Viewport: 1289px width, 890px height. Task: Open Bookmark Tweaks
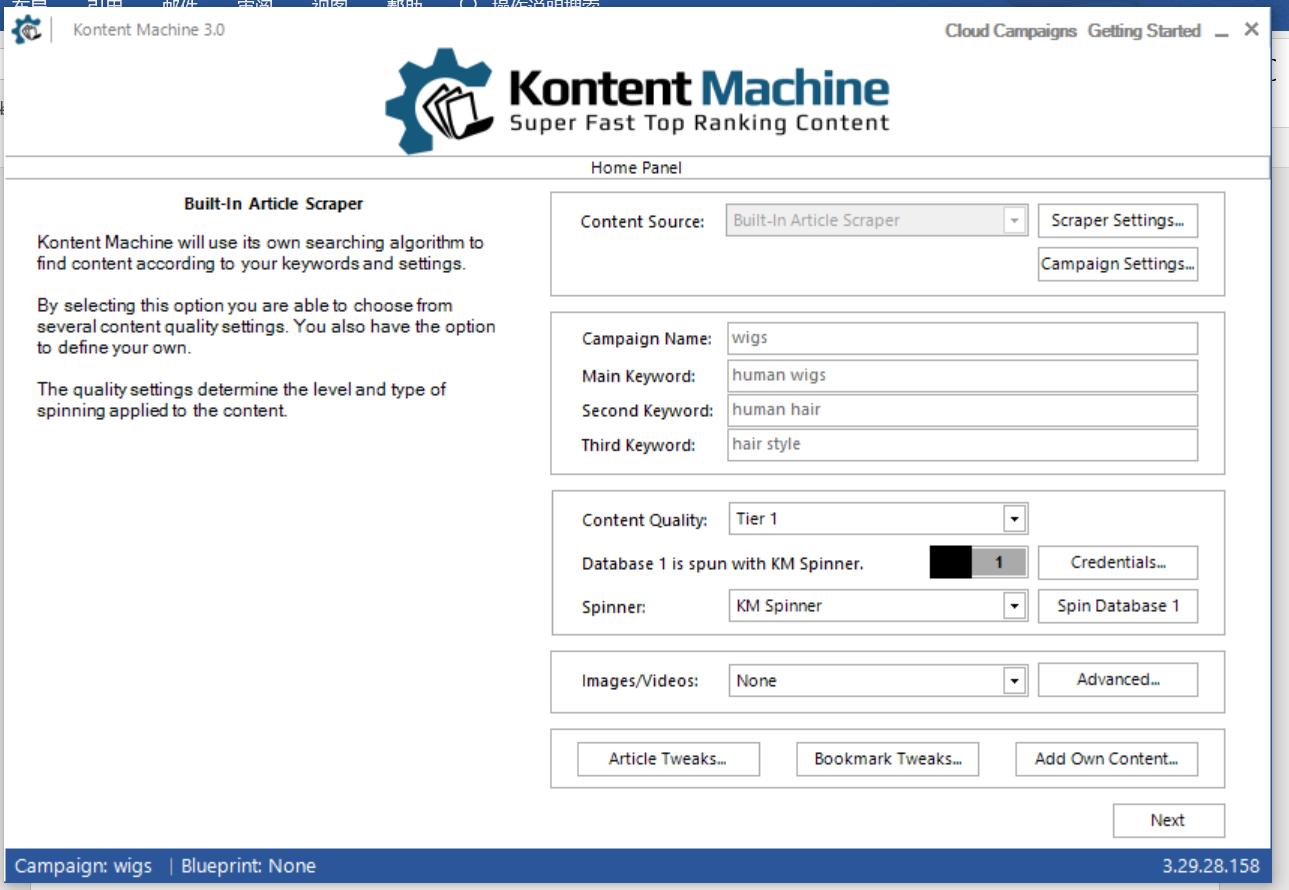(886, 759)
